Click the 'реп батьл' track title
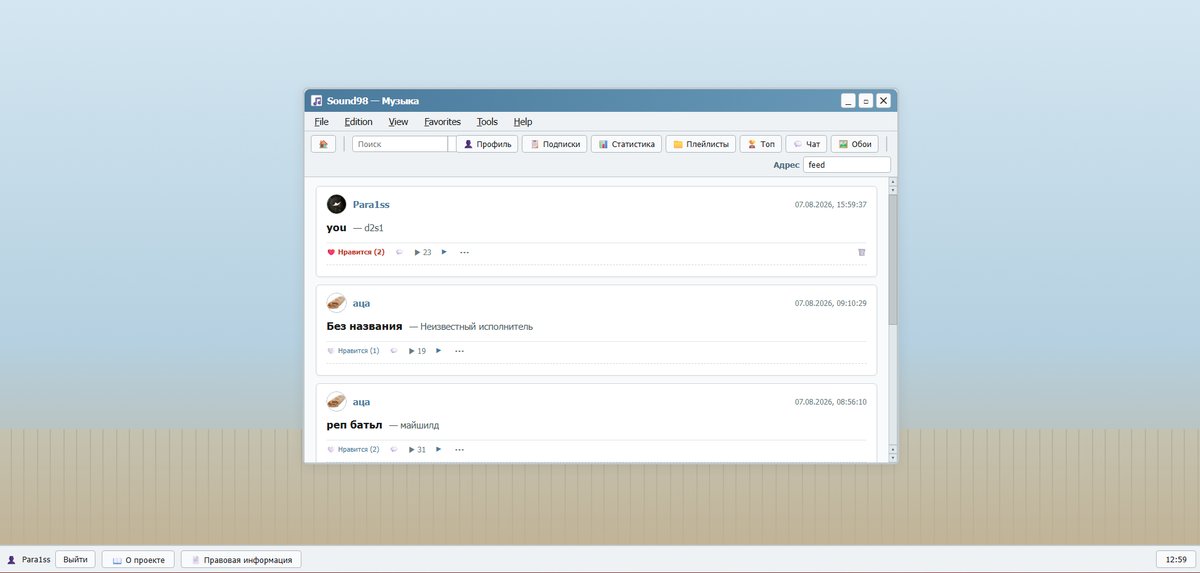 354,425
